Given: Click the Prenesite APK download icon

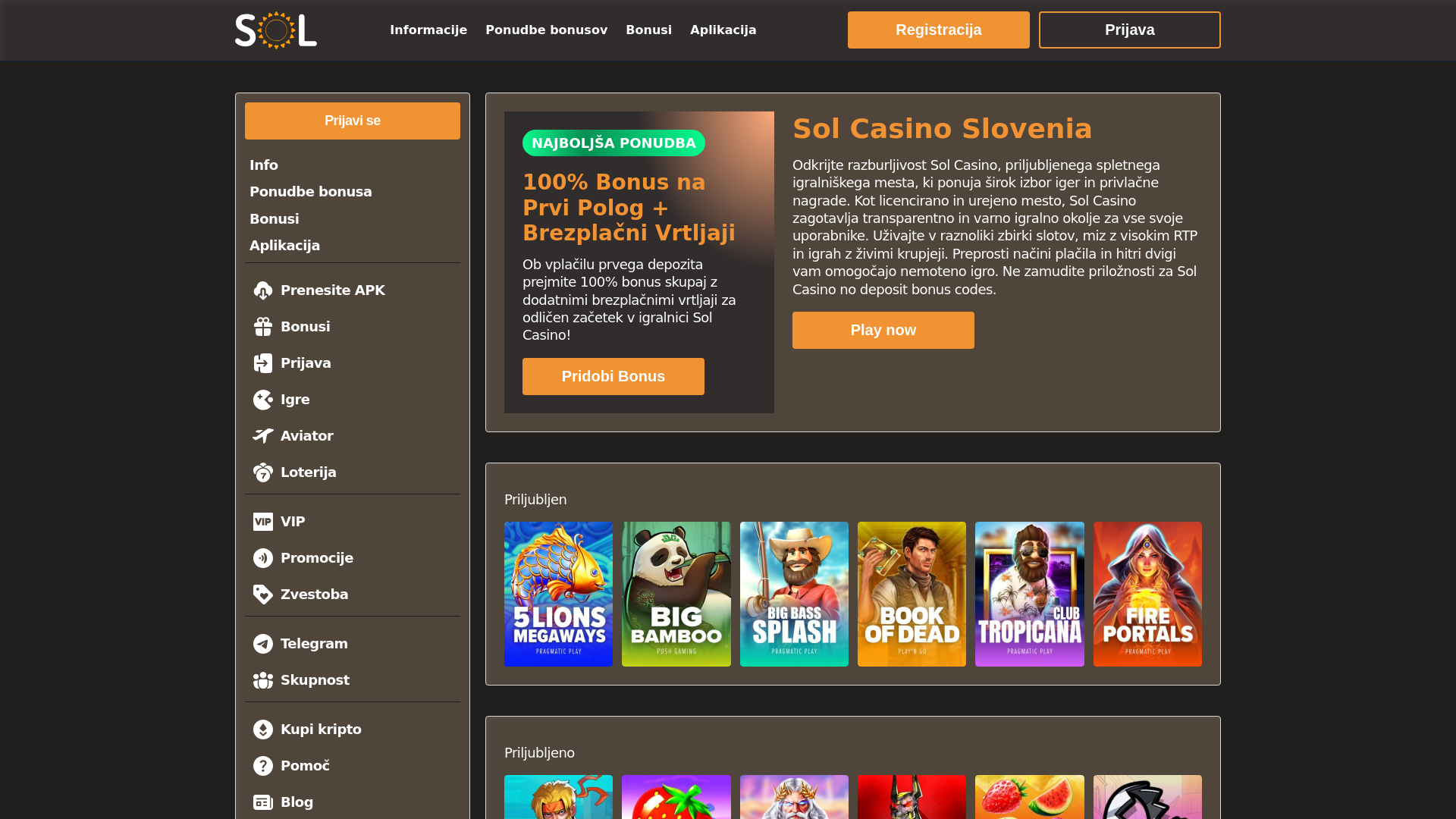Looking at the screenshot, I should coord(263,290).
